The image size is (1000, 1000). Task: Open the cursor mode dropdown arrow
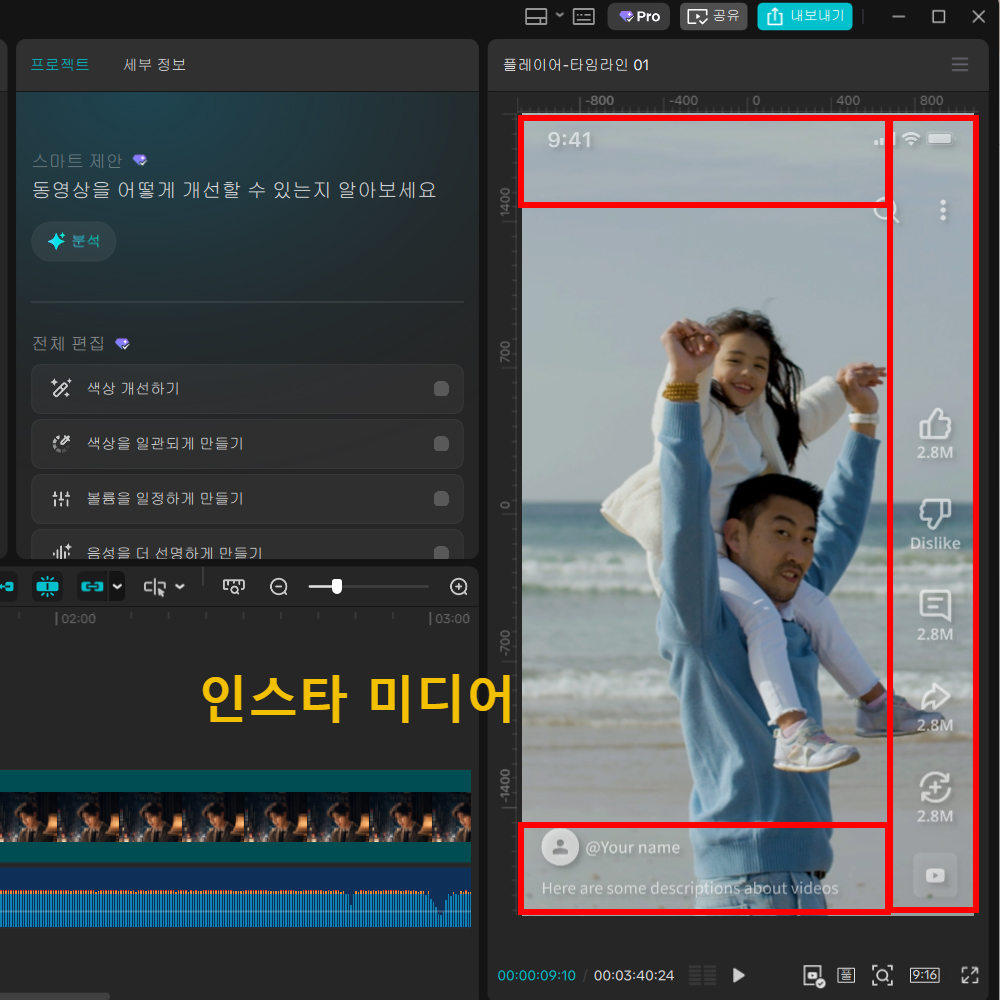click(180, 587)
